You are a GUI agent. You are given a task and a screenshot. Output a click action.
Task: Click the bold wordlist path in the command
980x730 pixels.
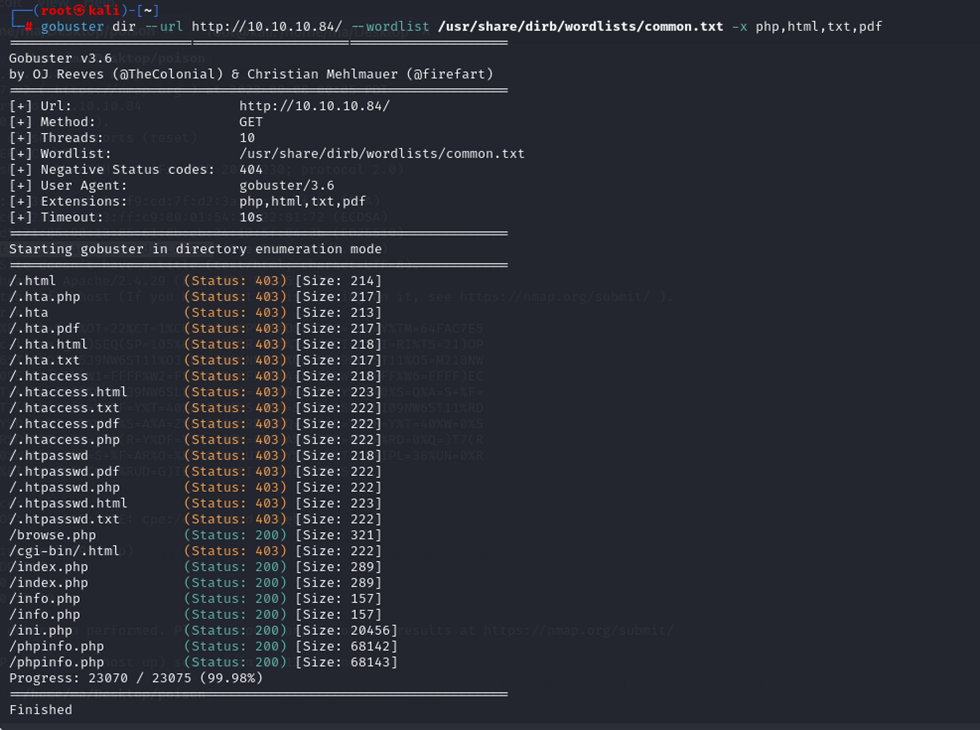tap(580, 26)
